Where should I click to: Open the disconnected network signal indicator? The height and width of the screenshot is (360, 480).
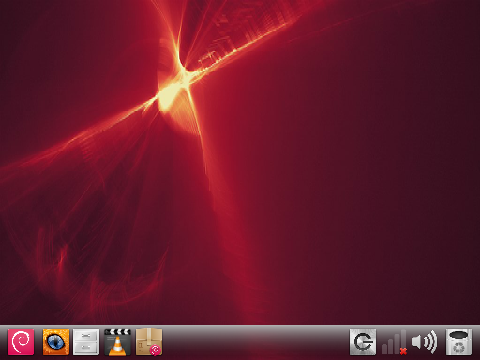tap(394, 342)
